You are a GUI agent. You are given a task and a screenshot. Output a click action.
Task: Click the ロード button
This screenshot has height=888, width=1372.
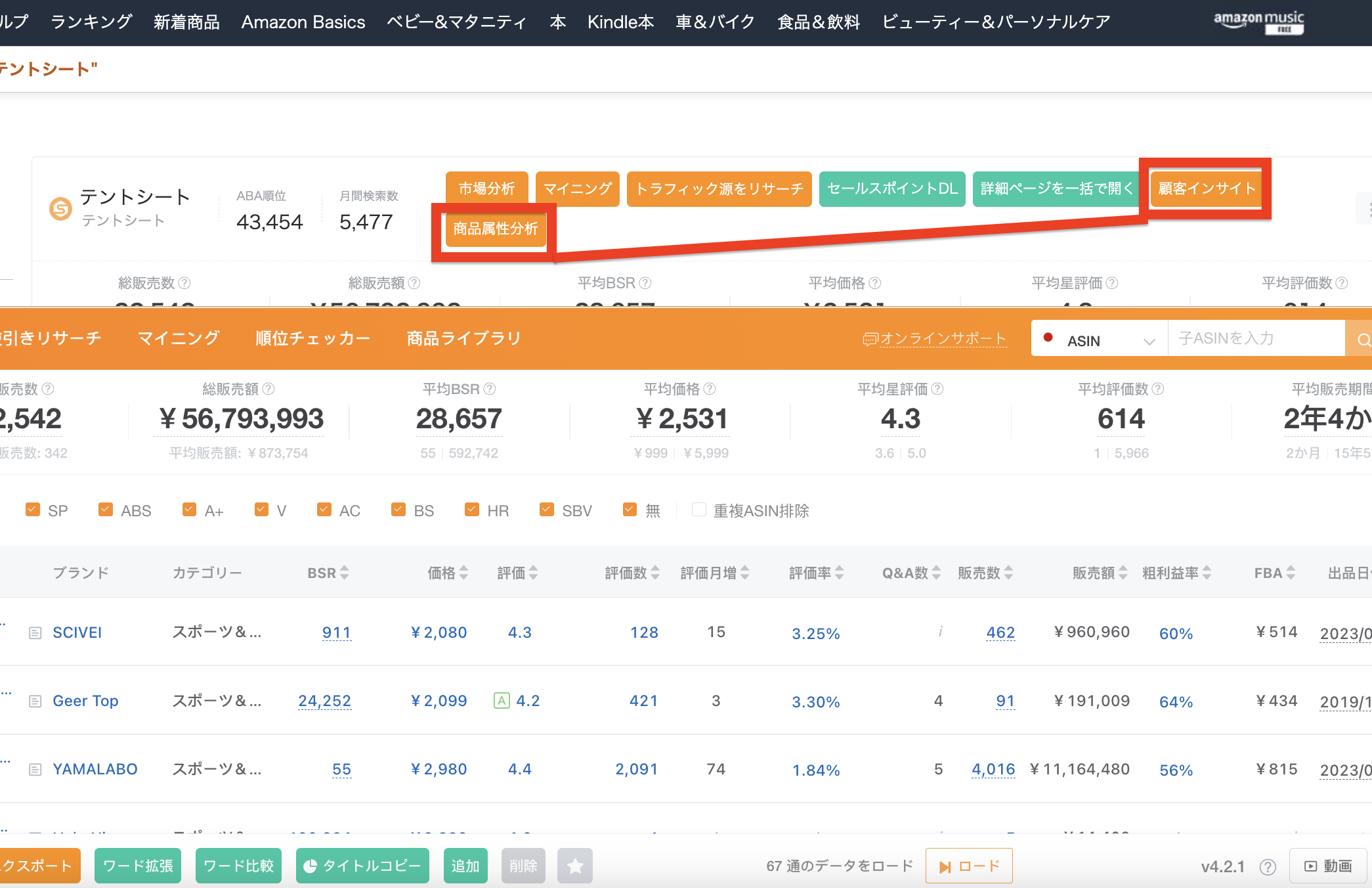969,866
